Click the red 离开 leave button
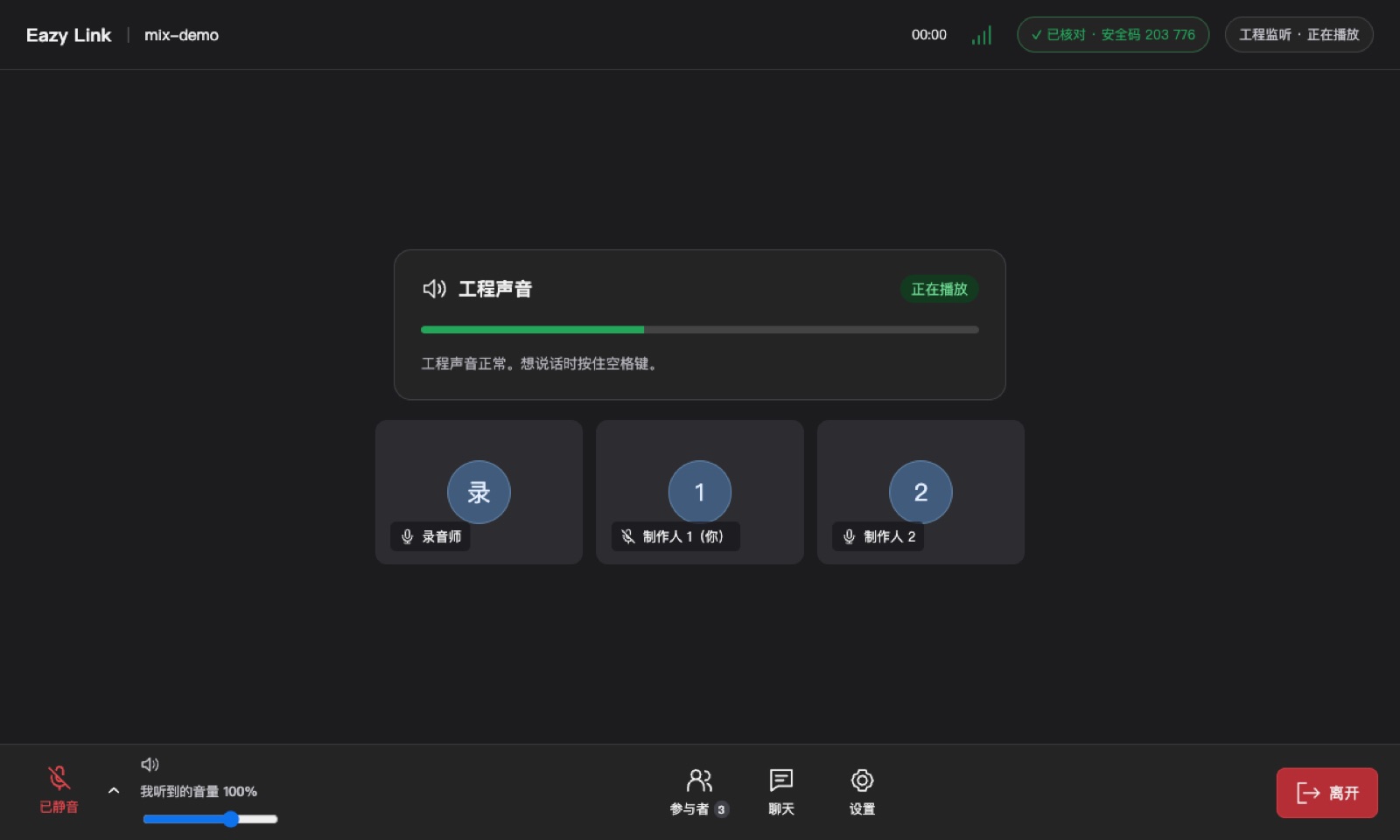Viewport: 1400px width, 840px height. pyautogui.click(x=1326, y=793)
